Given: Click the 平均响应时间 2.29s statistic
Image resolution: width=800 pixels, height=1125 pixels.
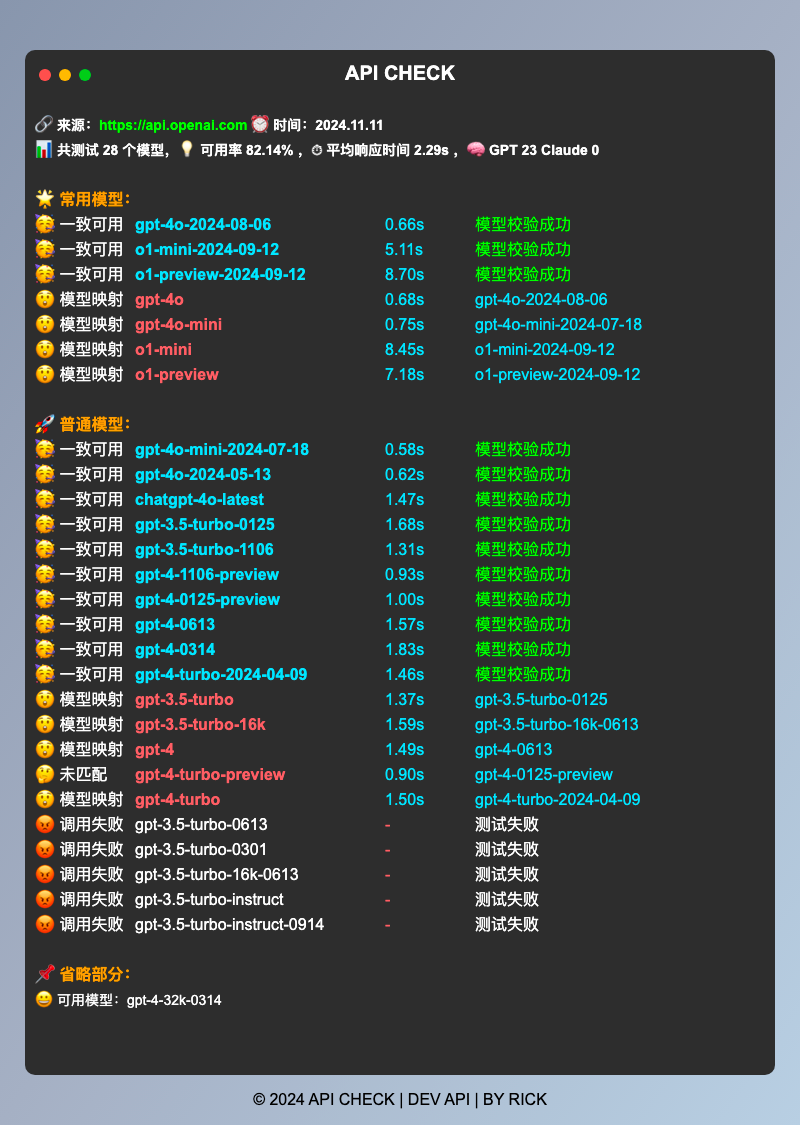Looking at the screenshot, I should pos(387,150).
